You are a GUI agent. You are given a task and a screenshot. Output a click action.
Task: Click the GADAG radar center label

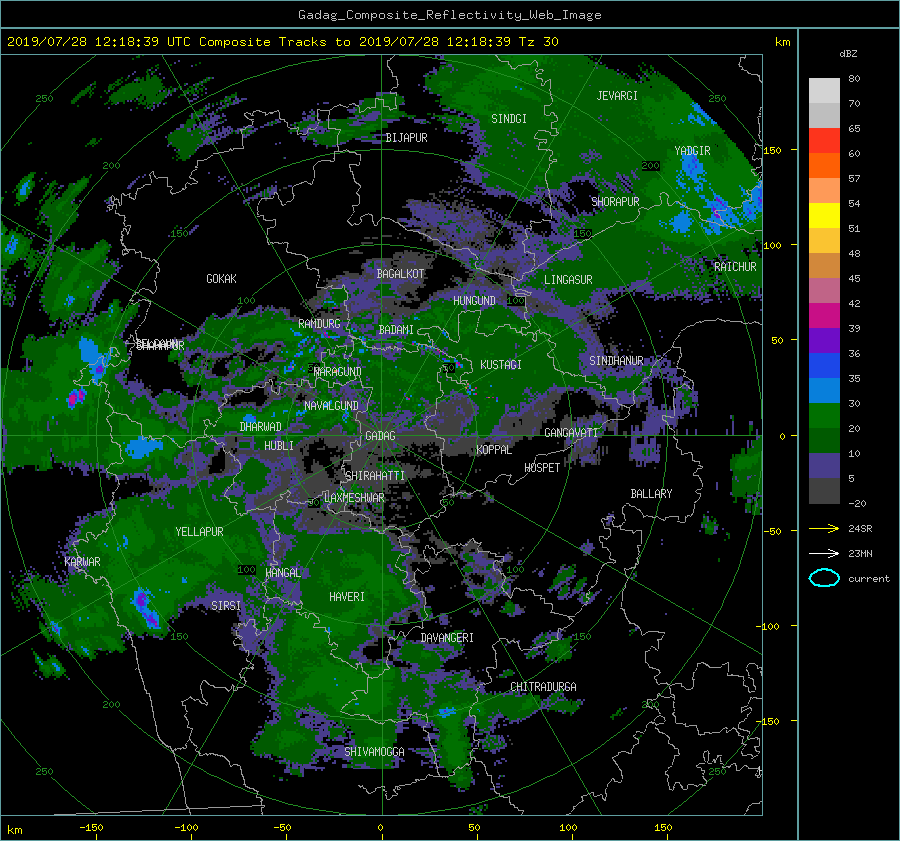[x=380, y=436]
